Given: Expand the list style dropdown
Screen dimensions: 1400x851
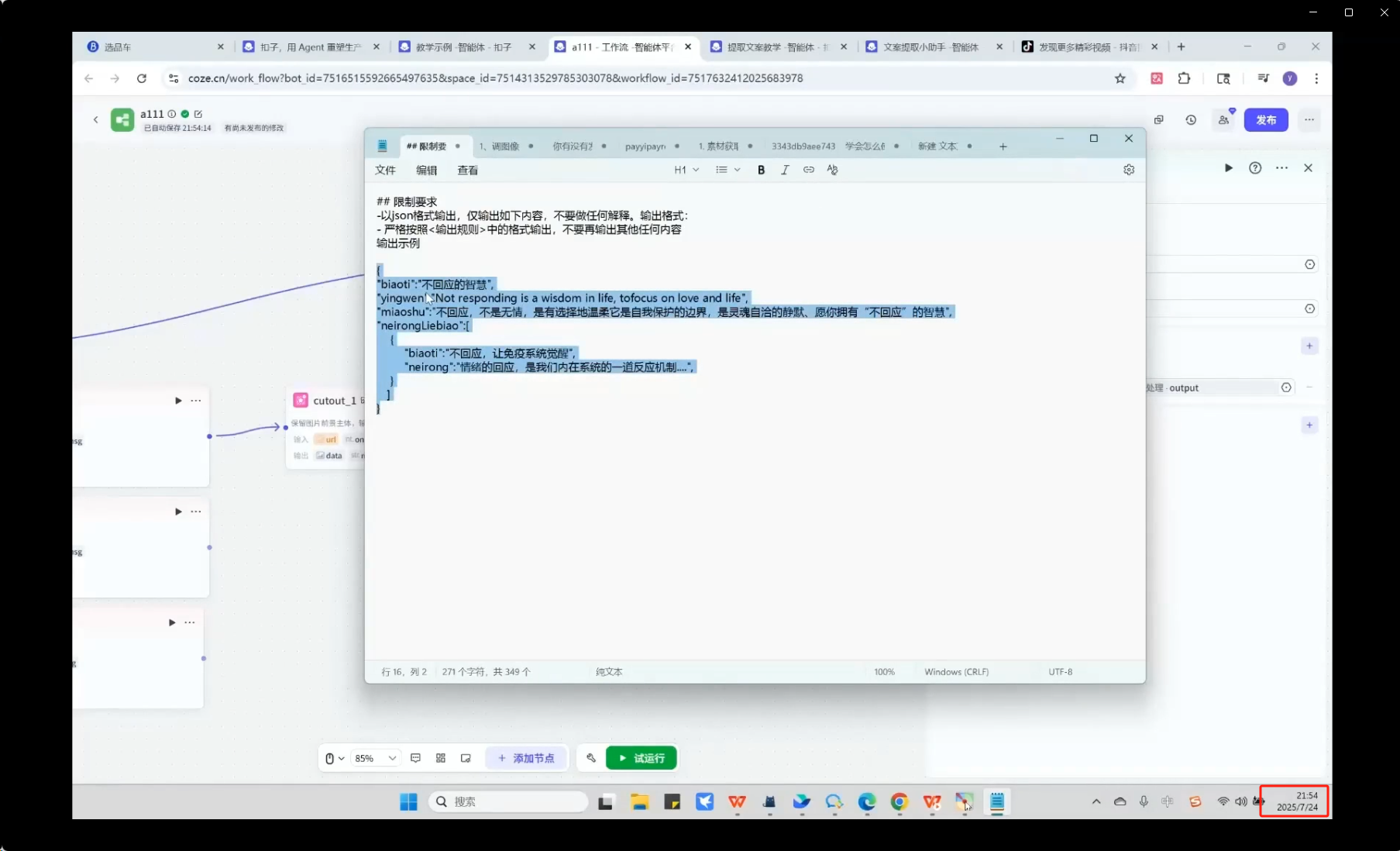Looking at the screenshot, I should point(728,170).
